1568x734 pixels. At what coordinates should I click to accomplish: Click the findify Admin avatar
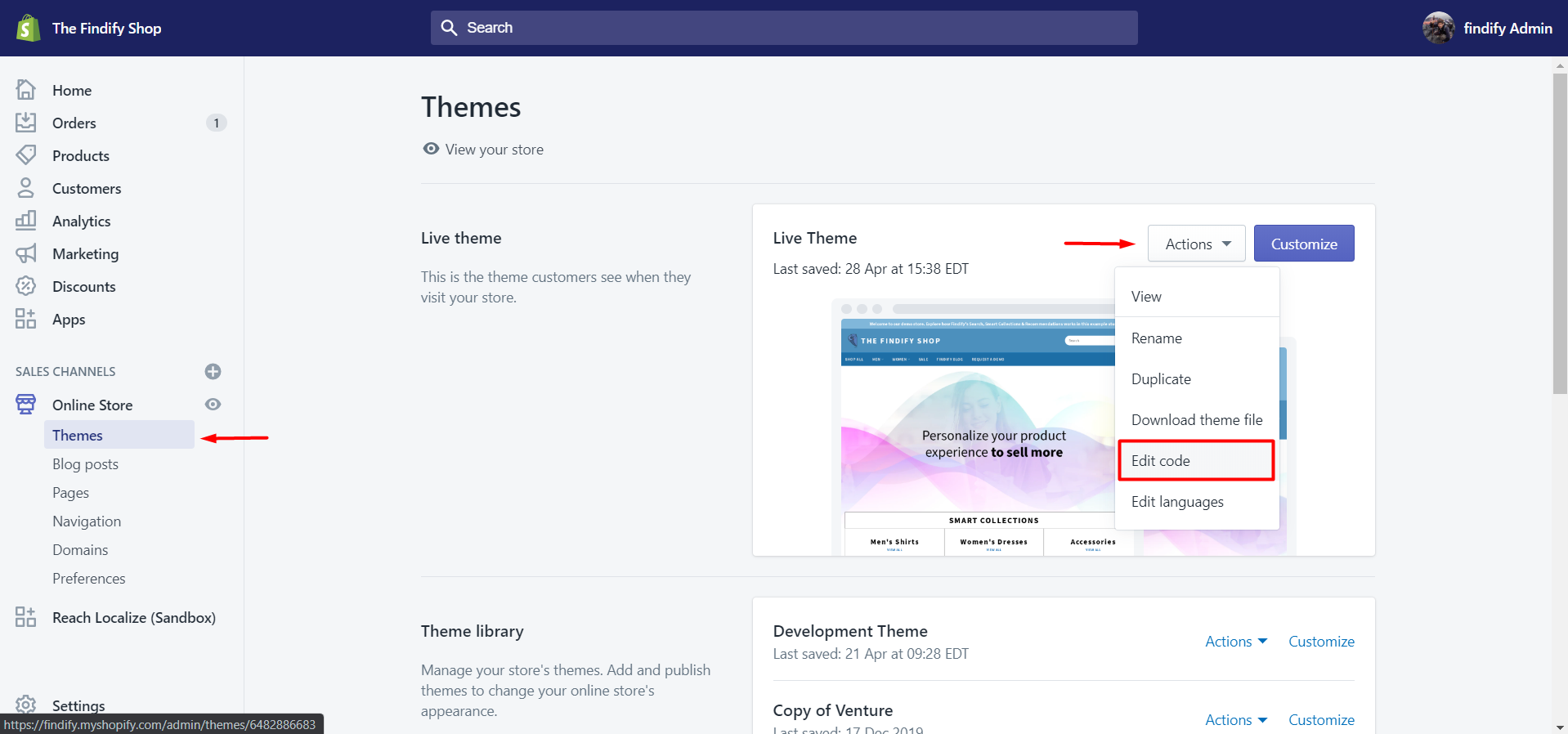click(1438, 28)
